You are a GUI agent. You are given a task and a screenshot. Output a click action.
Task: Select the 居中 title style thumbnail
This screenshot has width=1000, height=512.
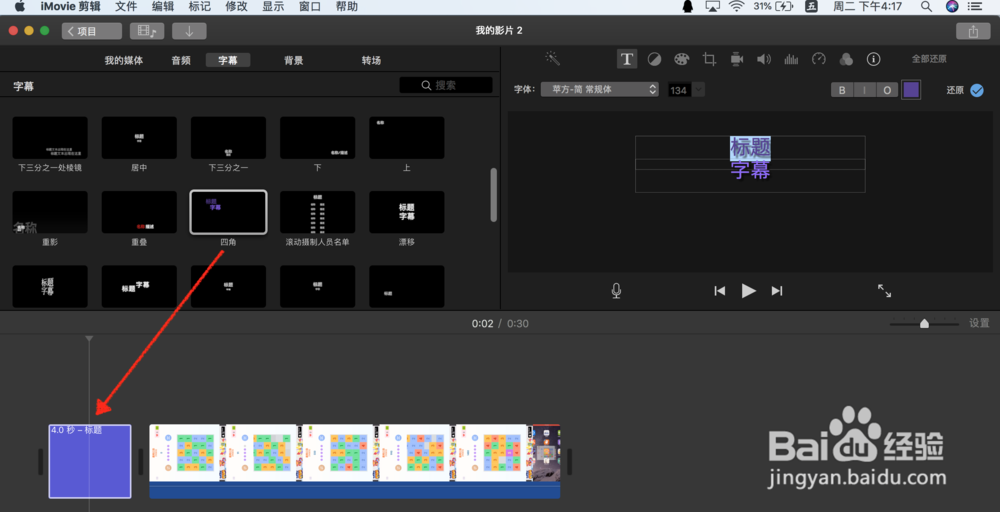139,138
